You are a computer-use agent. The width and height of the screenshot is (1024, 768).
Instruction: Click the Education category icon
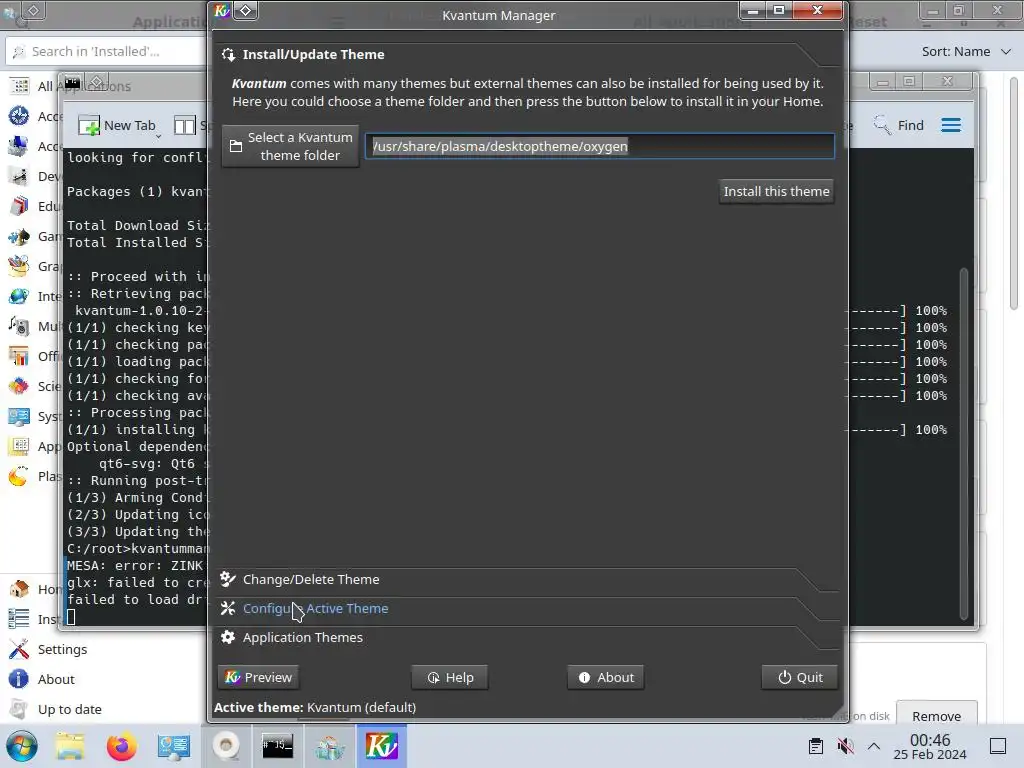[x=19, y=206]
